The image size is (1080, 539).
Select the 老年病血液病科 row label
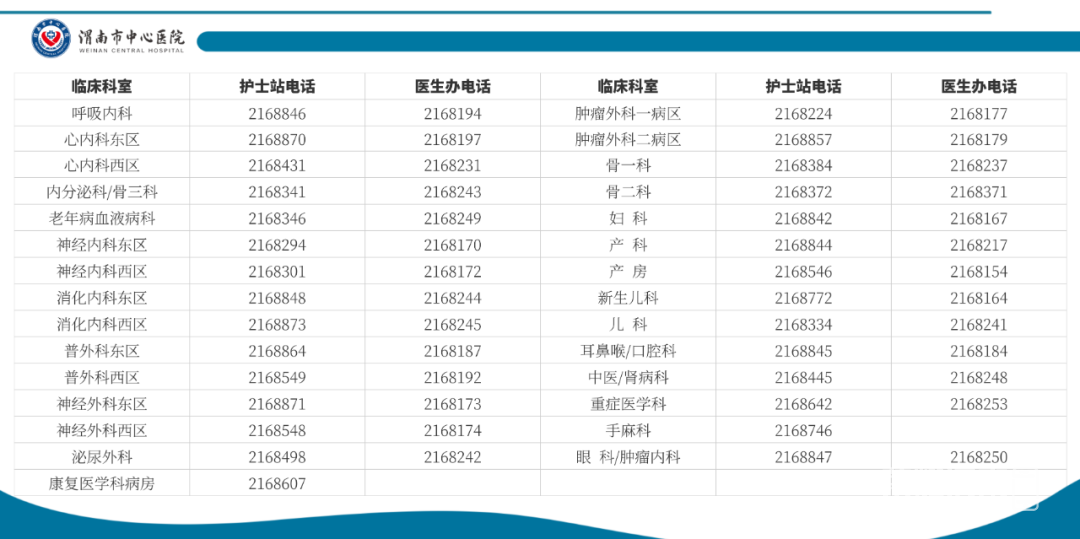[x=101, y=219]
